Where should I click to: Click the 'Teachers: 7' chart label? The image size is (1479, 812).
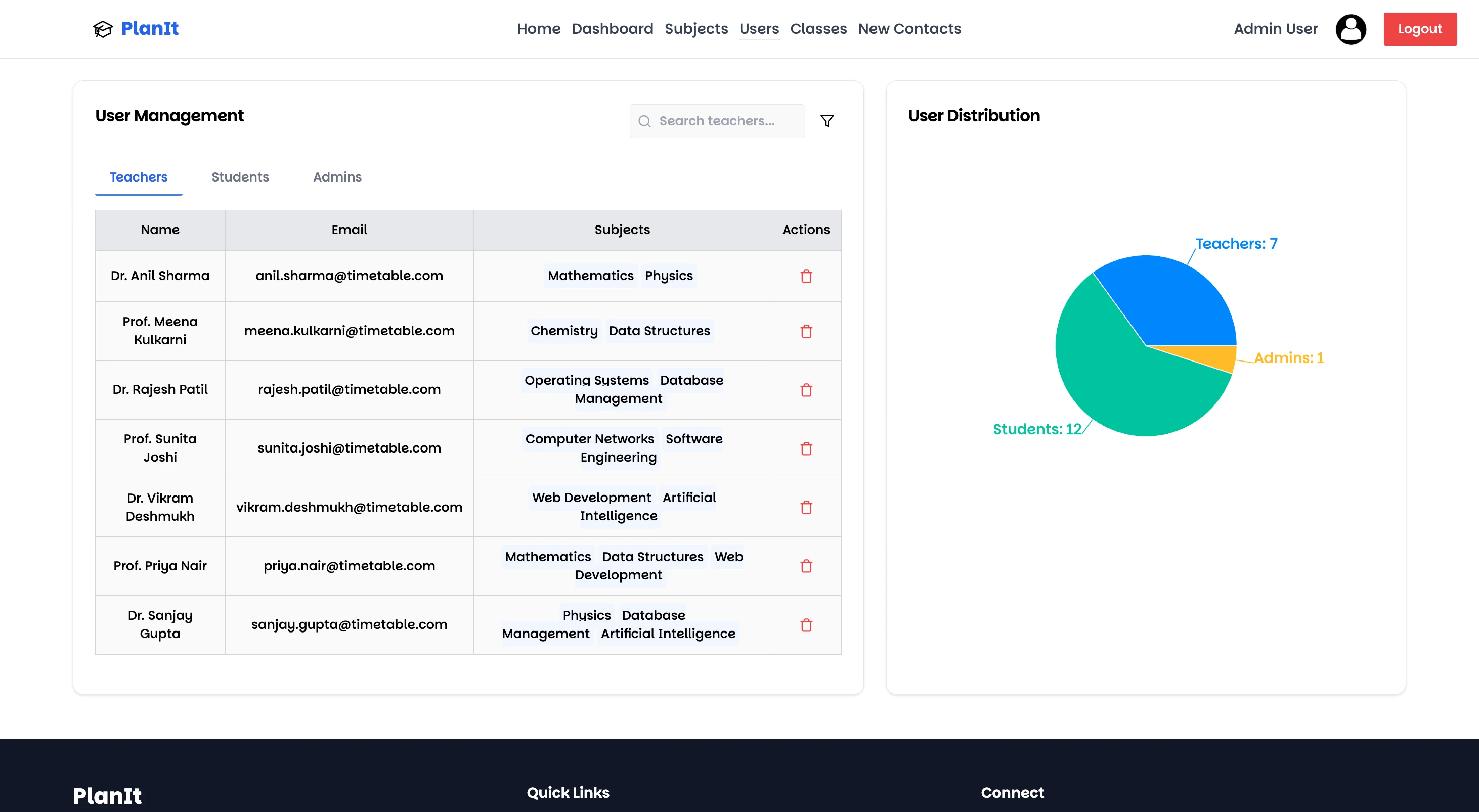pos(1236,243)
